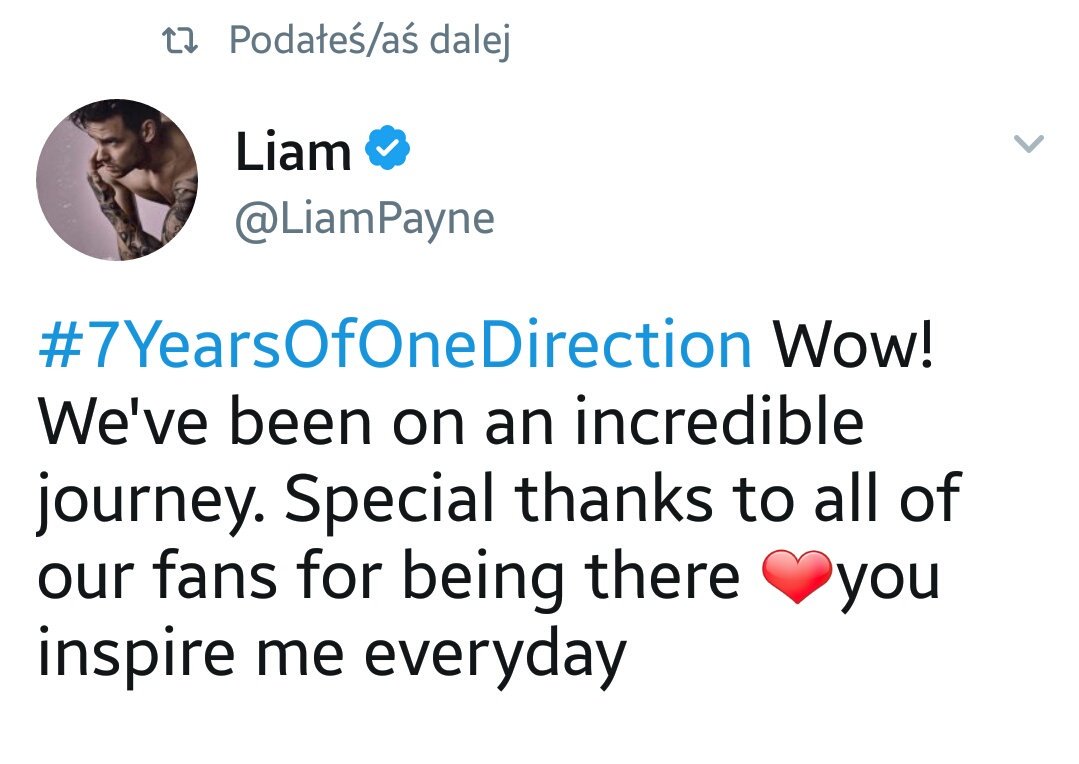Click the word "Wow!" in the tweet
The image size is (1079, 764).
click(x=853, y=345)
